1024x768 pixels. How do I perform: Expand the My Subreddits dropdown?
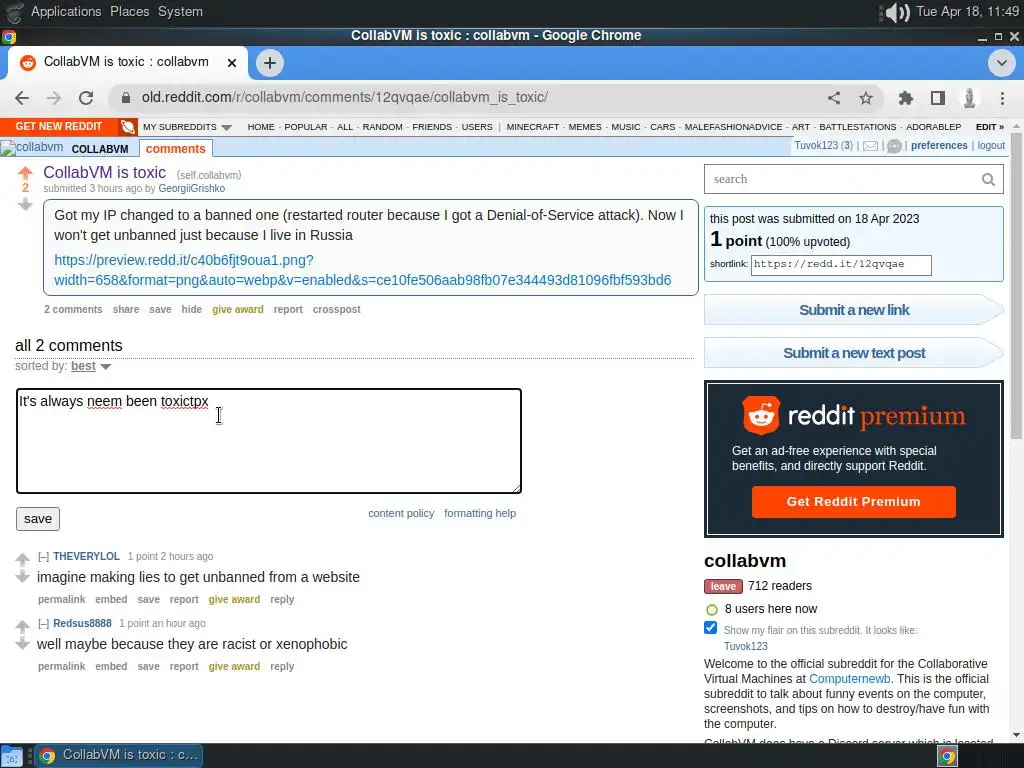pos(187,127)
